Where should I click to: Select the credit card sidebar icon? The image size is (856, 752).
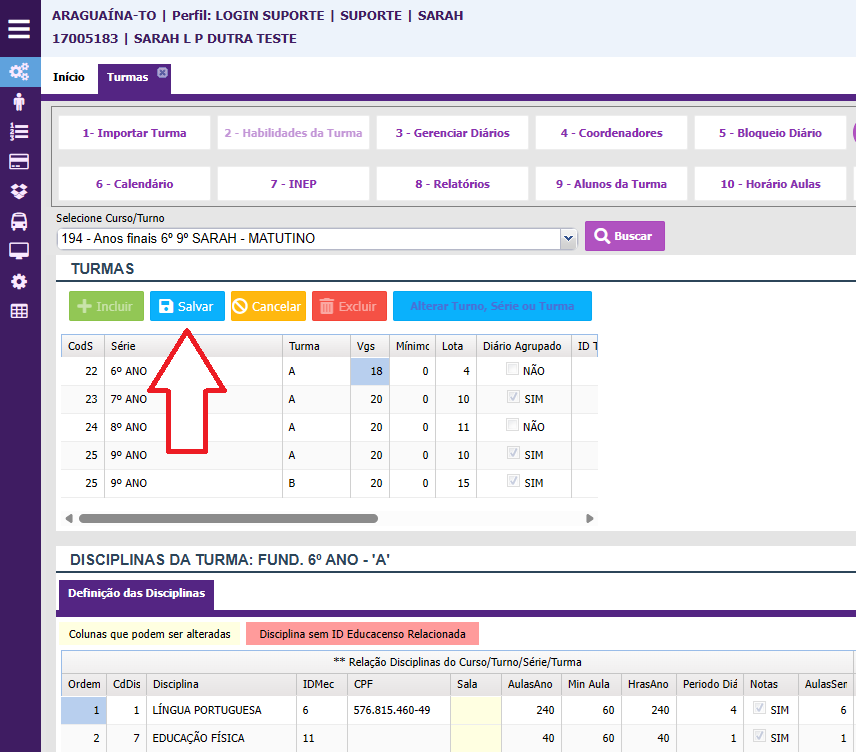click(19, 161)
